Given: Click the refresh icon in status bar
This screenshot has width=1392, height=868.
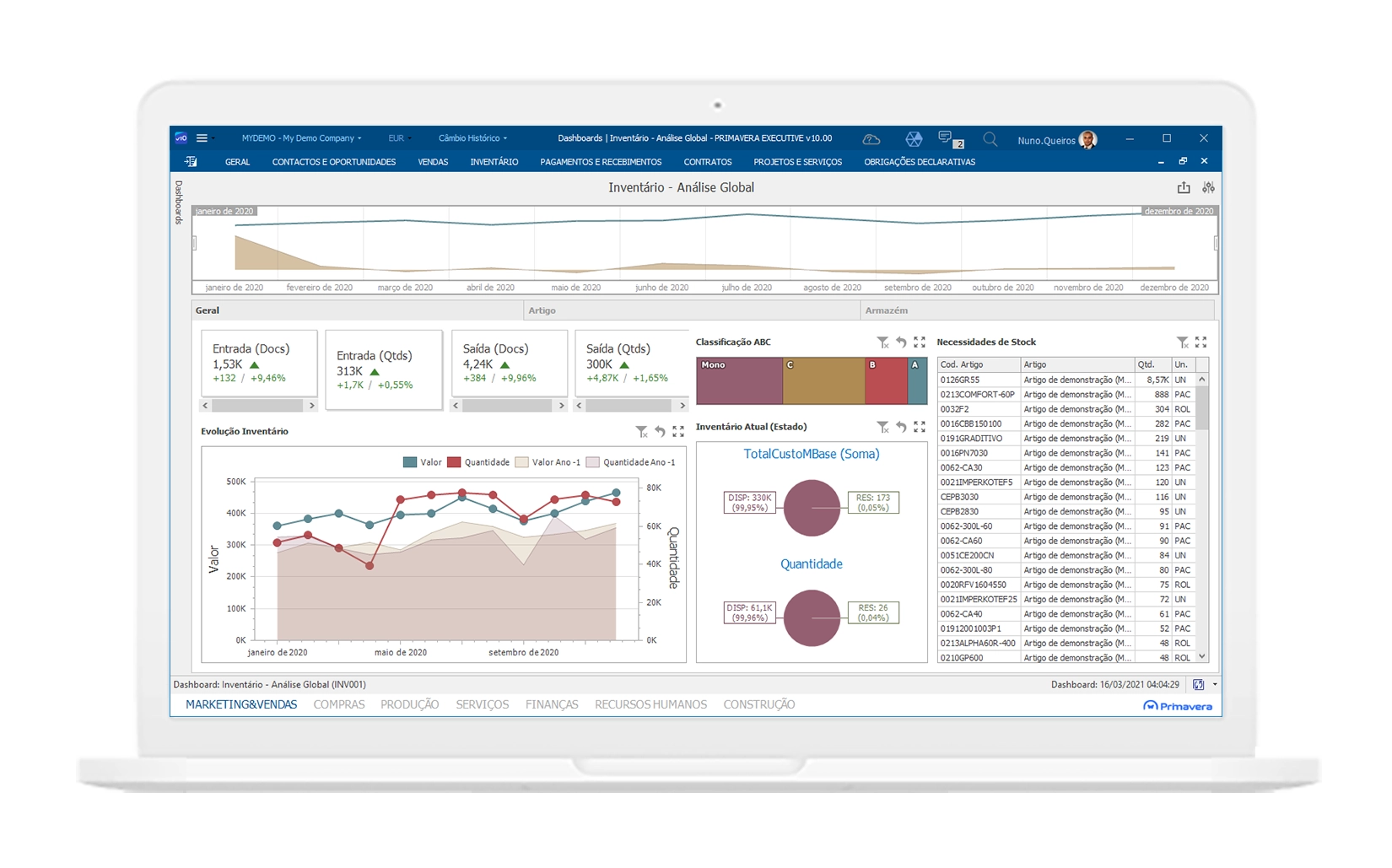Looking at the screenshot, I should (1198, 685).
